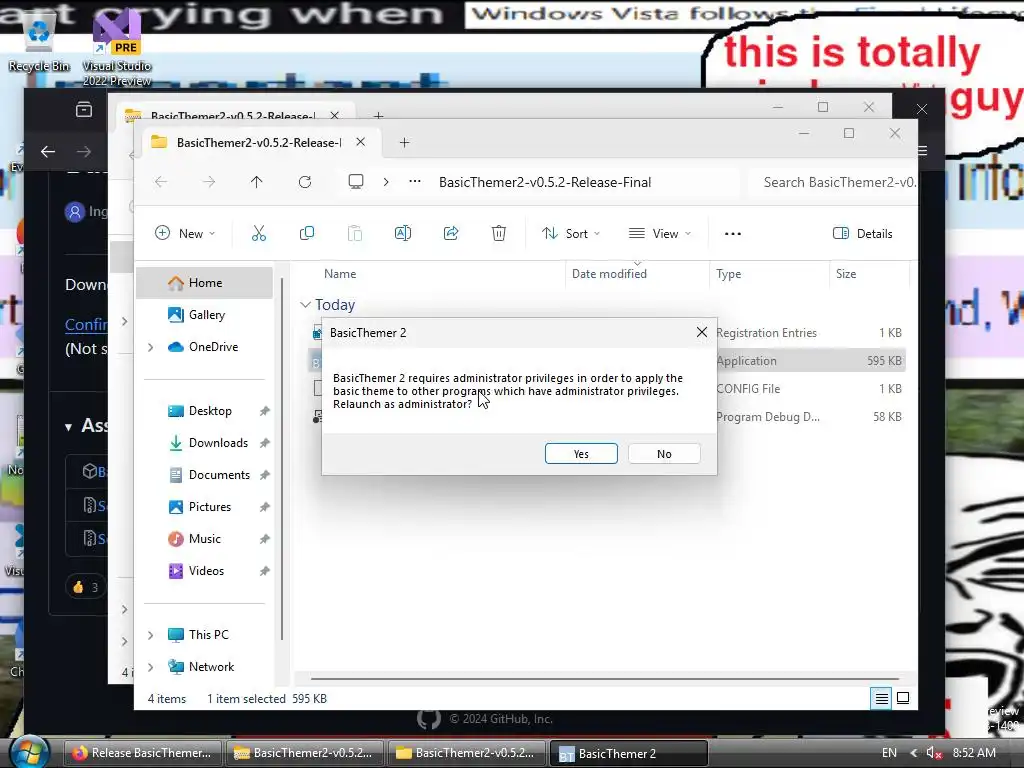The image size is (1024, 768).
Task: Open See more toolbar options
Action: coord(733,233)
